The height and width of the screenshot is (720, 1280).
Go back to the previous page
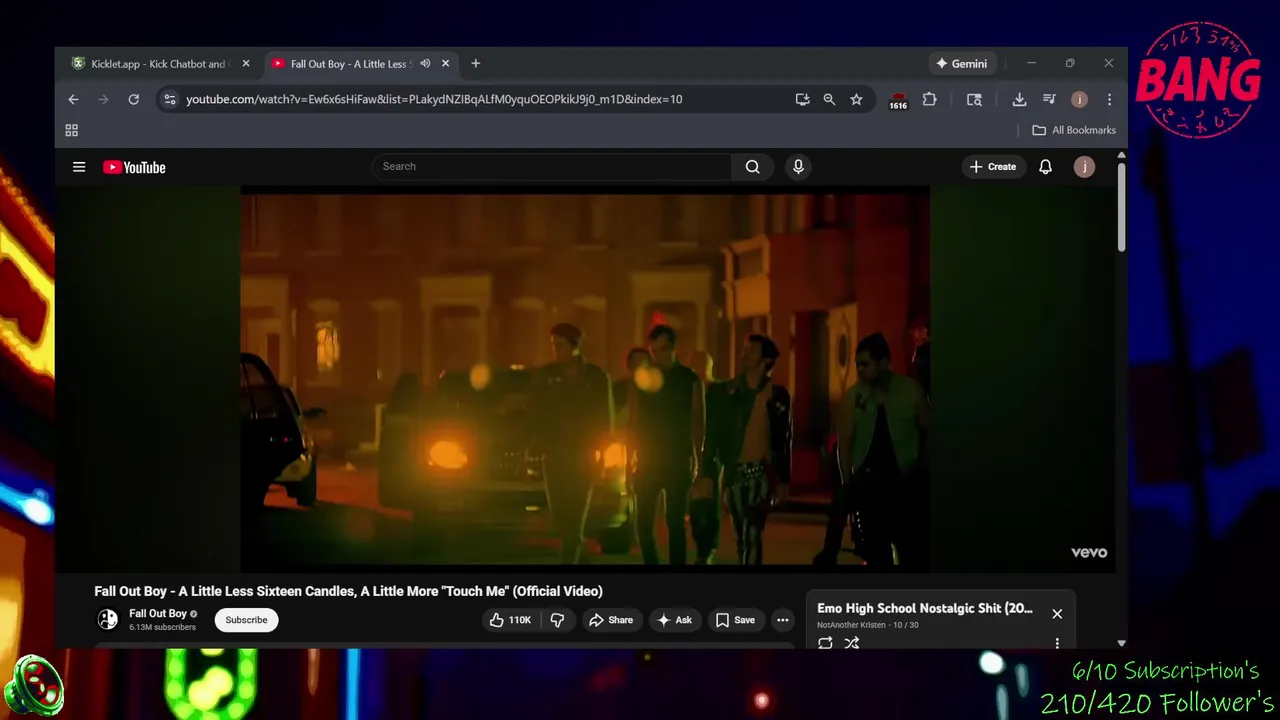[73, 99]
